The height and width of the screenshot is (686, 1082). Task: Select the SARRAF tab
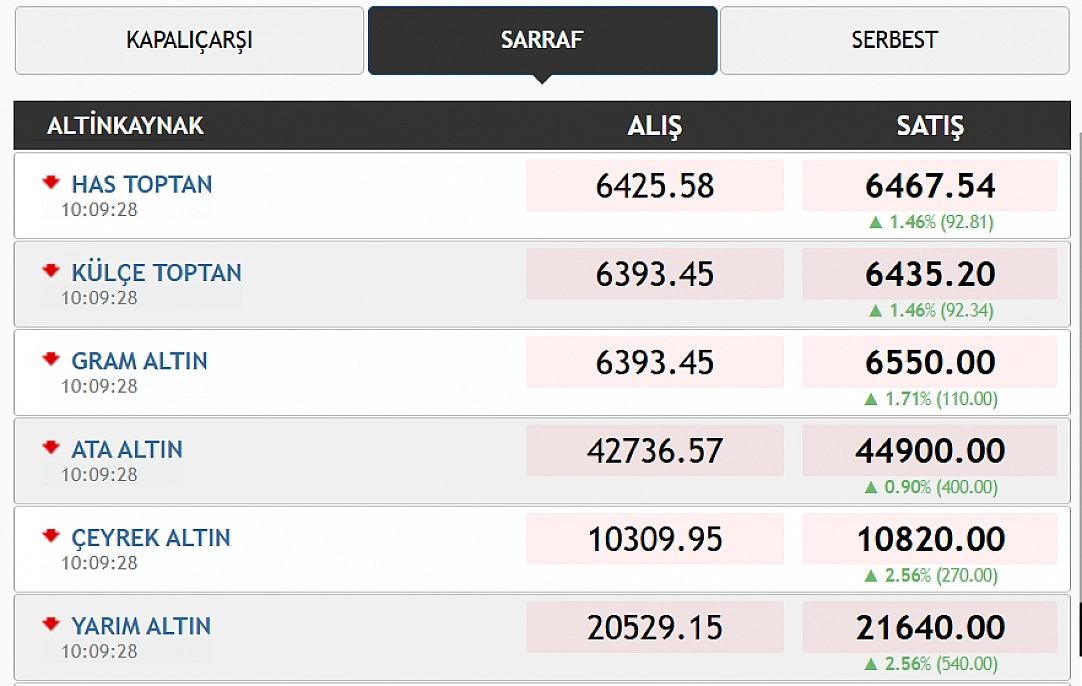pyautogui.click(x=542, y=41)
